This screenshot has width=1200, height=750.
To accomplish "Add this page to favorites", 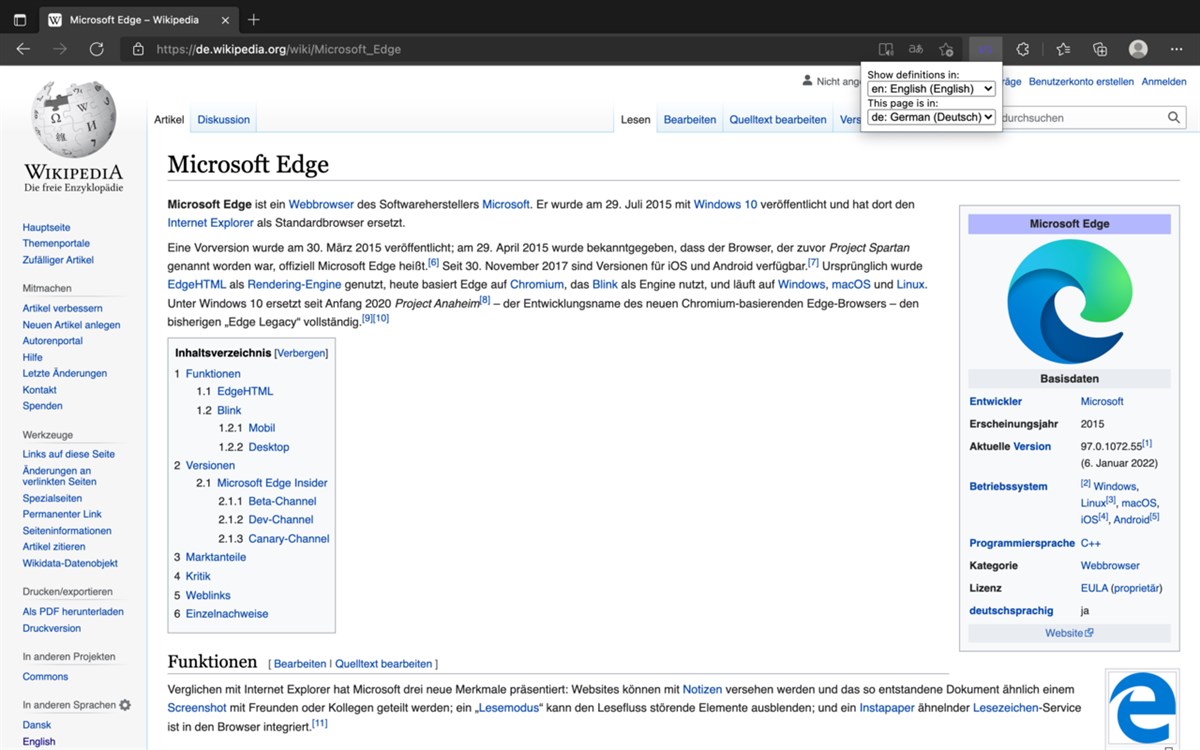I will tap(946, 49).
